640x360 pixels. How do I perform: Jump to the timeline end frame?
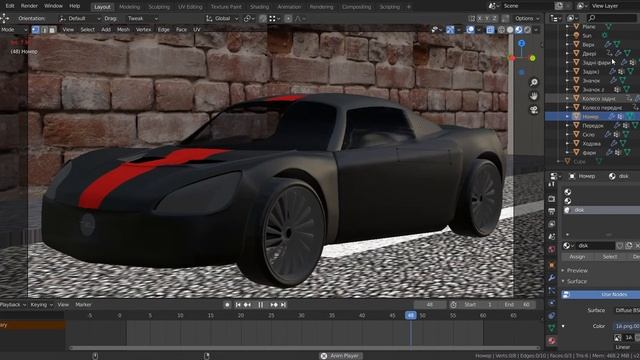tap(283, 304)
